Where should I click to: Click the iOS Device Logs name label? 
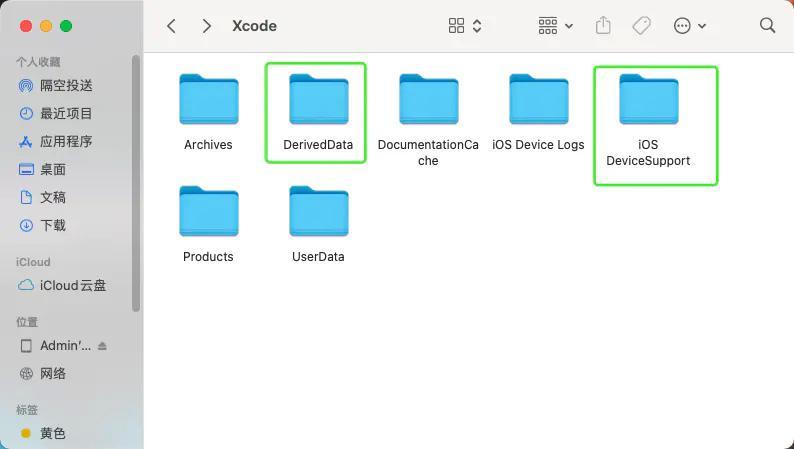point(538,145)
